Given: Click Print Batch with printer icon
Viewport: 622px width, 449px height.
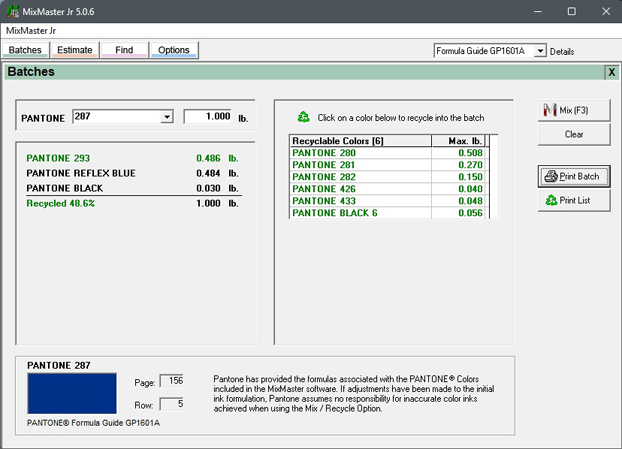Looking at the screenshot, I should click(573, 177).
